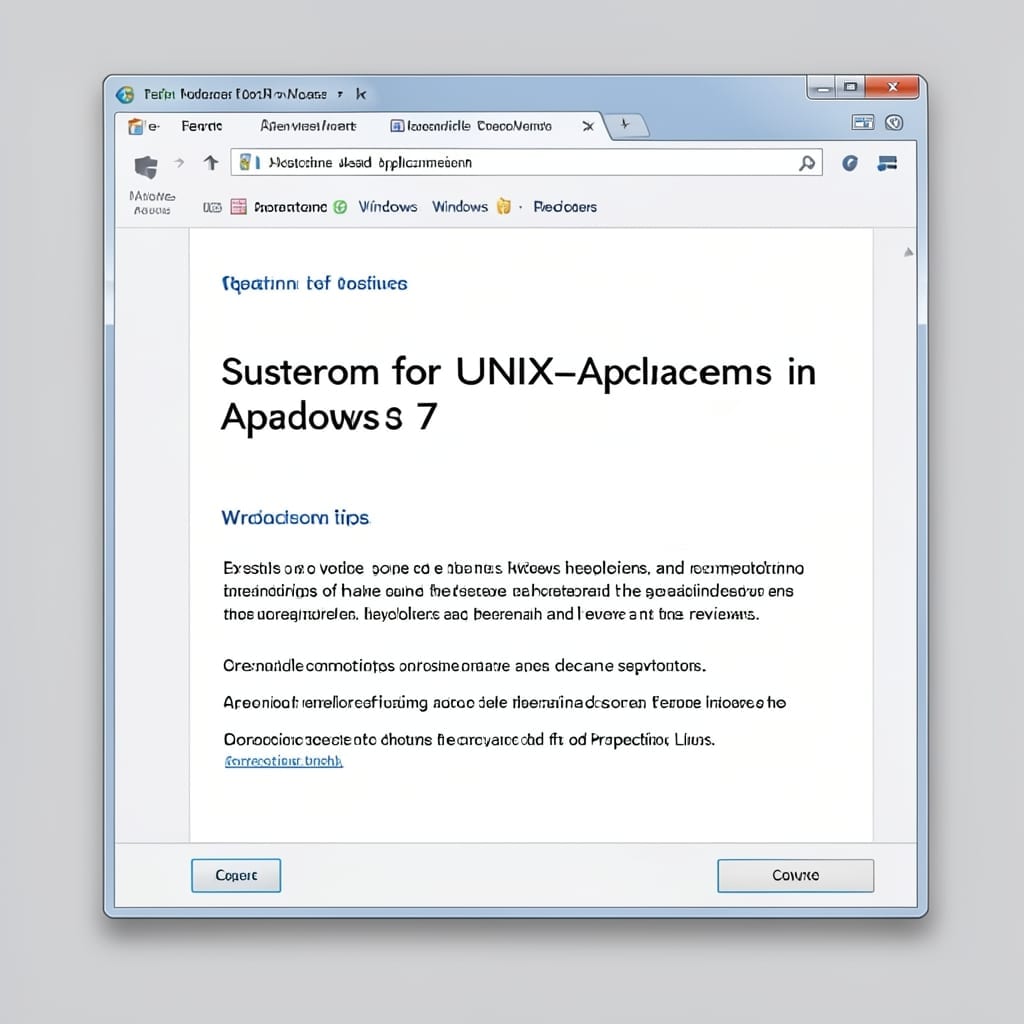Switch to the 'Afien viest/ioart' tab

[x=308, y=125]
